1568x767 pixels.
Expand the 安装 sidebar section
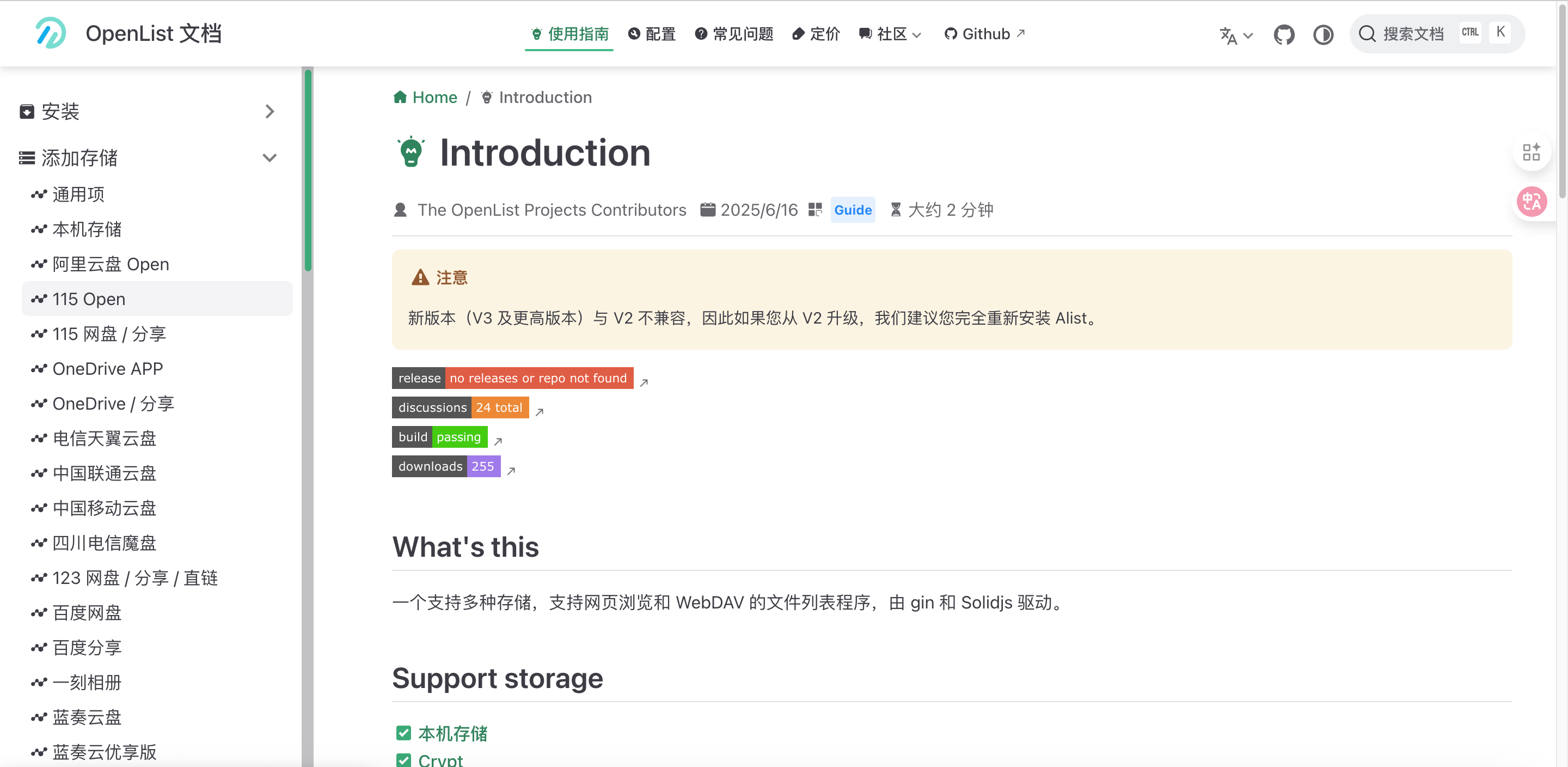(x=269, y=112)
